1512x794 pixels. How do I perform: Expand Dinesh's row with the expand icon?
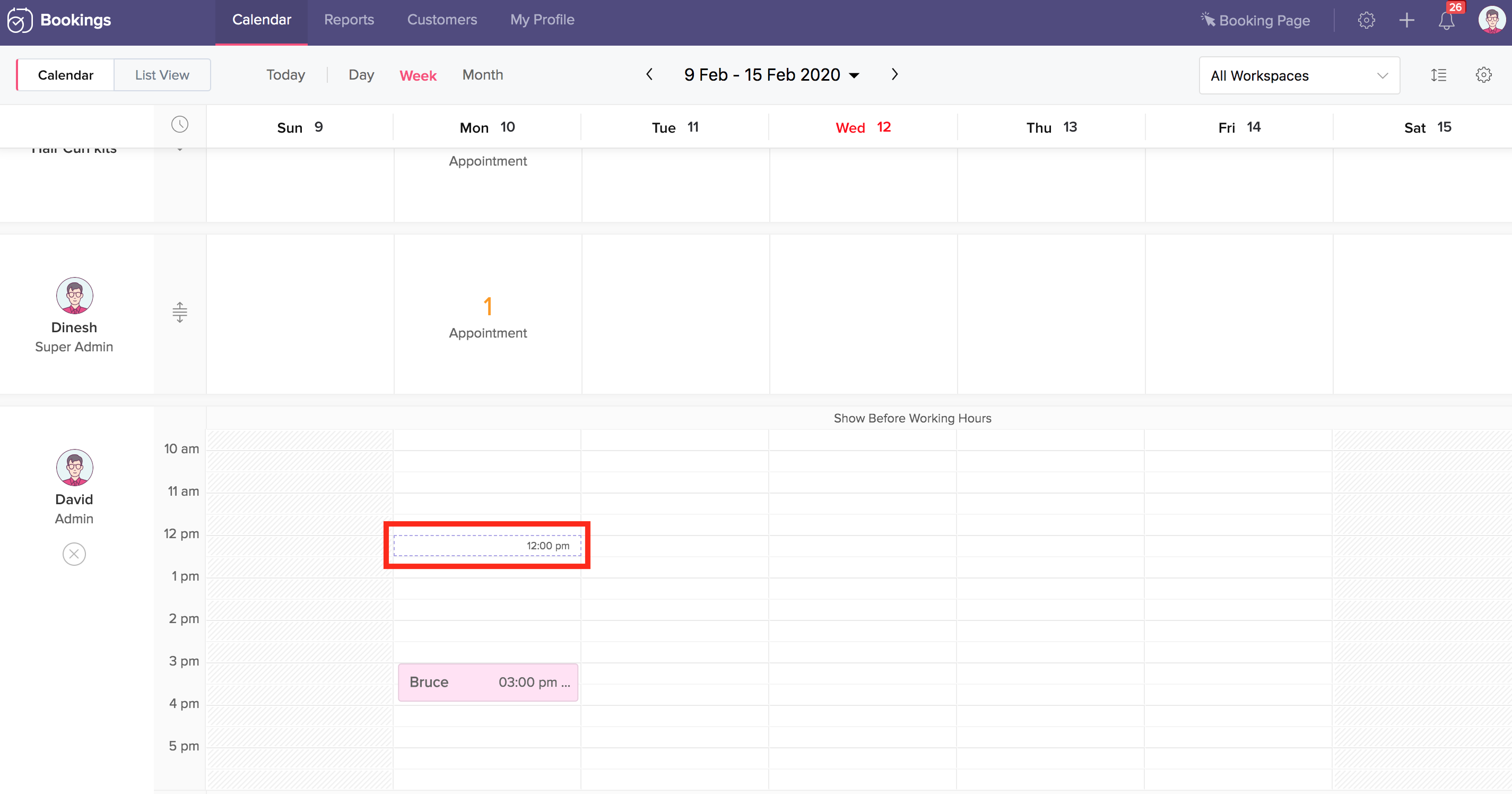pos(180,313)
